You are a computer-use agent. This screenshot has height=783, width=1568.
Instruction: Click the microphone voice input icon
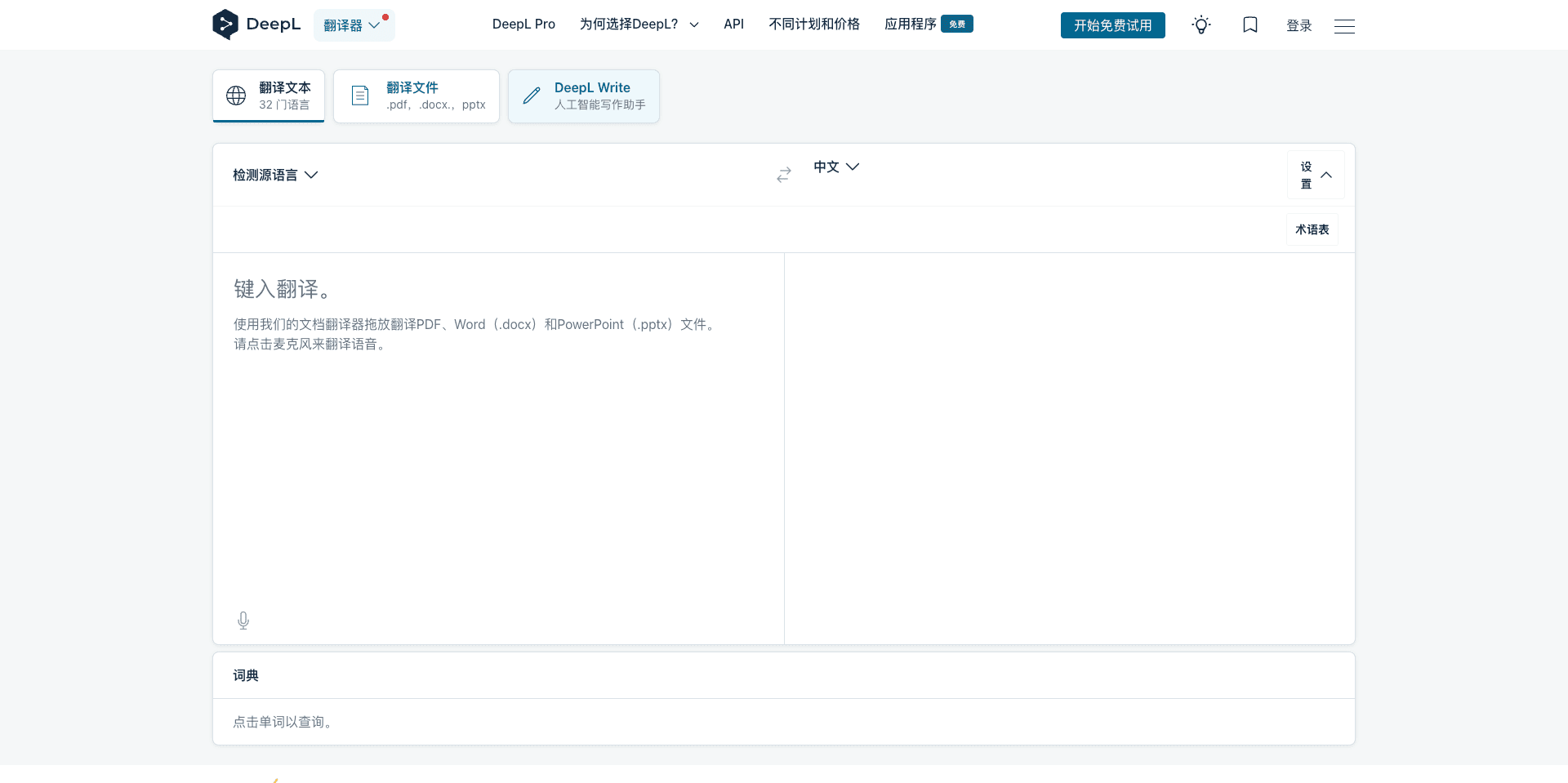[x=243, y=621]
